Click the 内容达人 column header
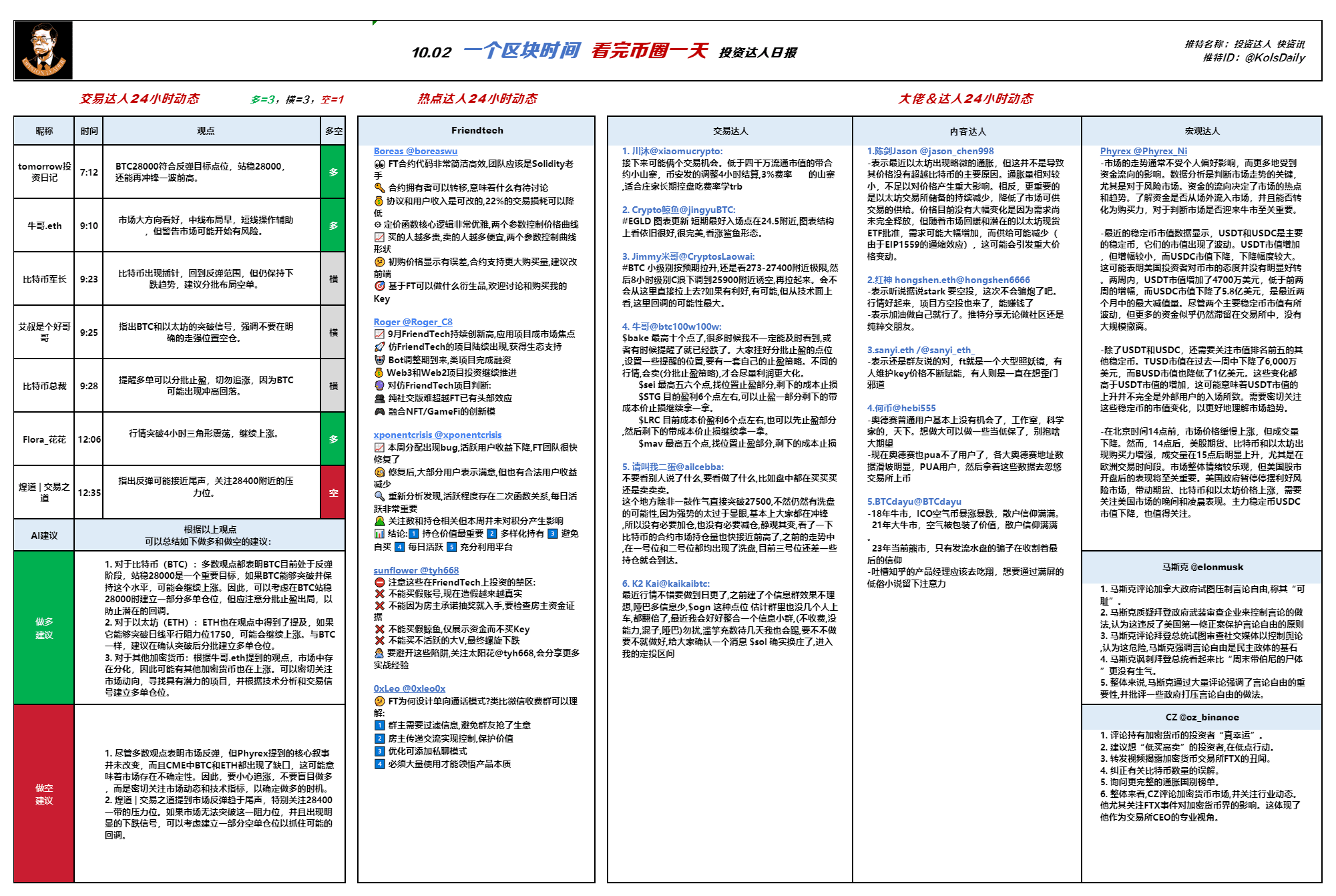The height and width of the screenshot is (896, 1336). click(967, 131)
